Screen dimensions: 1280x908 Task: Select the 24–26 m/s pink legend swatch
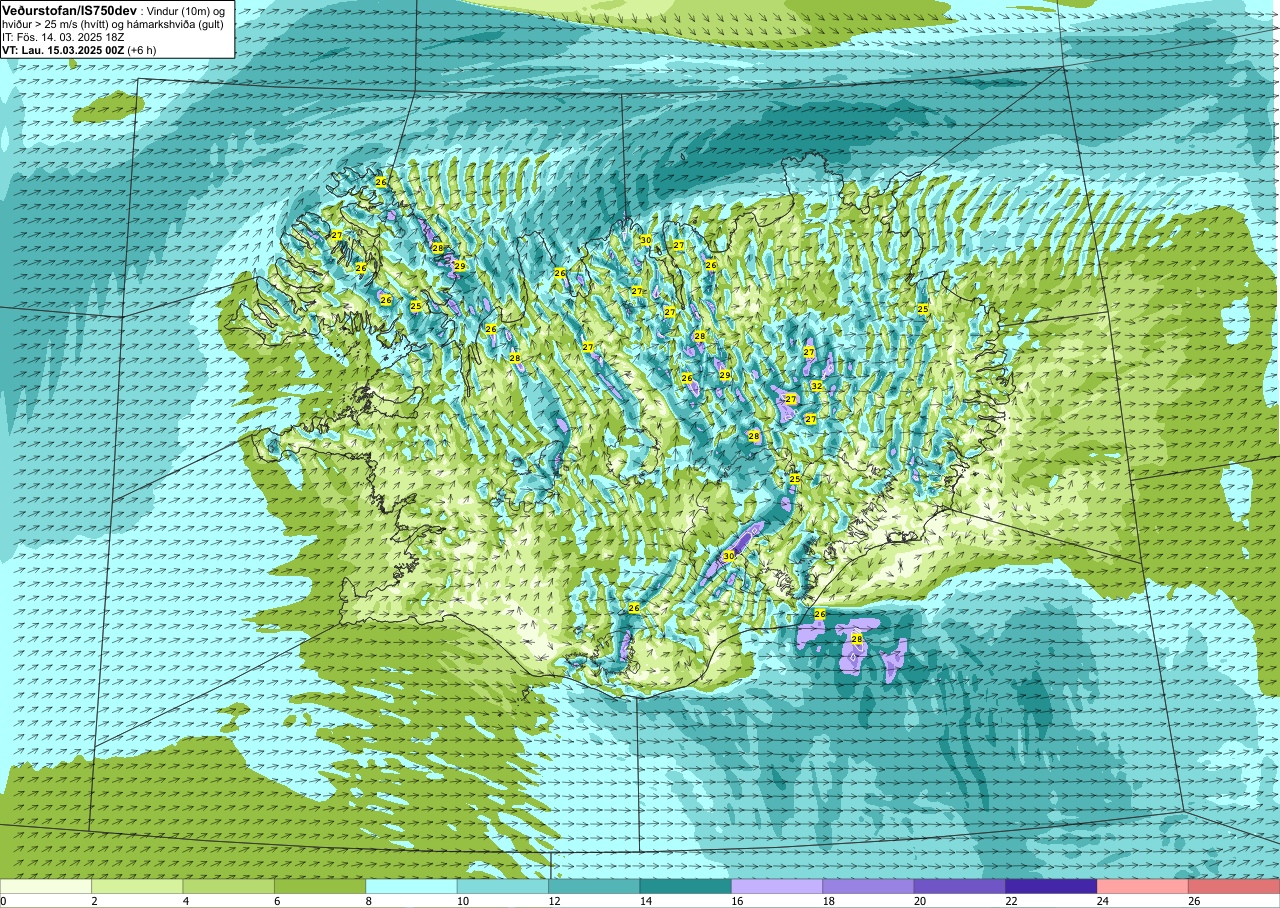[x=1142, y=886]
